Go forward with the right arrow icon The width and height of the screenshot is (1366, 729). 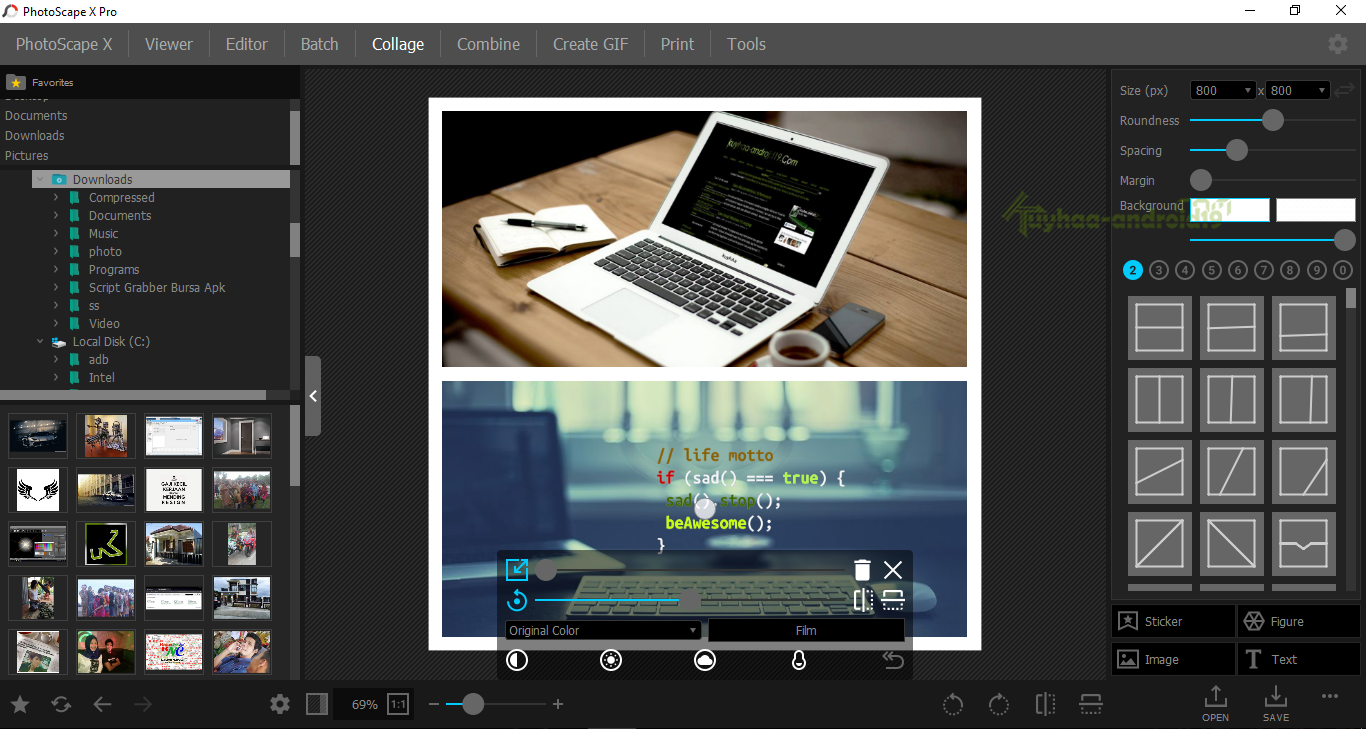pyautogui.click(x=143, y=705)
